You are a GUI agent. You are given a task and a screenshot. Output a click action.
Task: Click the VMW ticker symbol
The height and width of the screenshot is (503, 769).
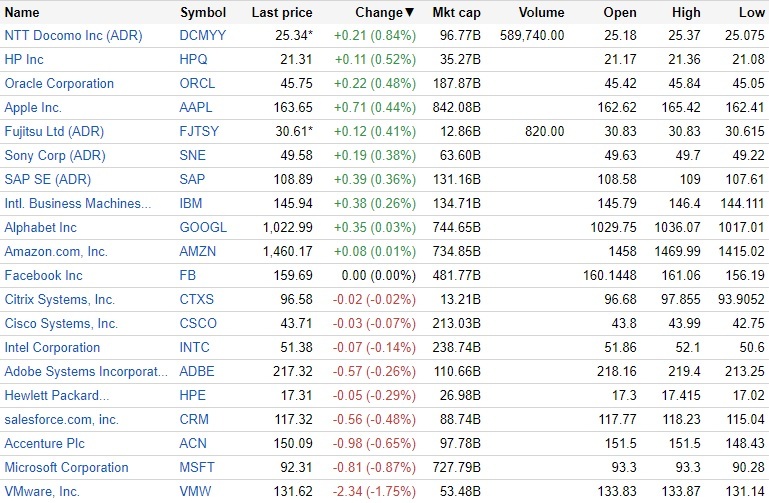click(x=197, y=492)
